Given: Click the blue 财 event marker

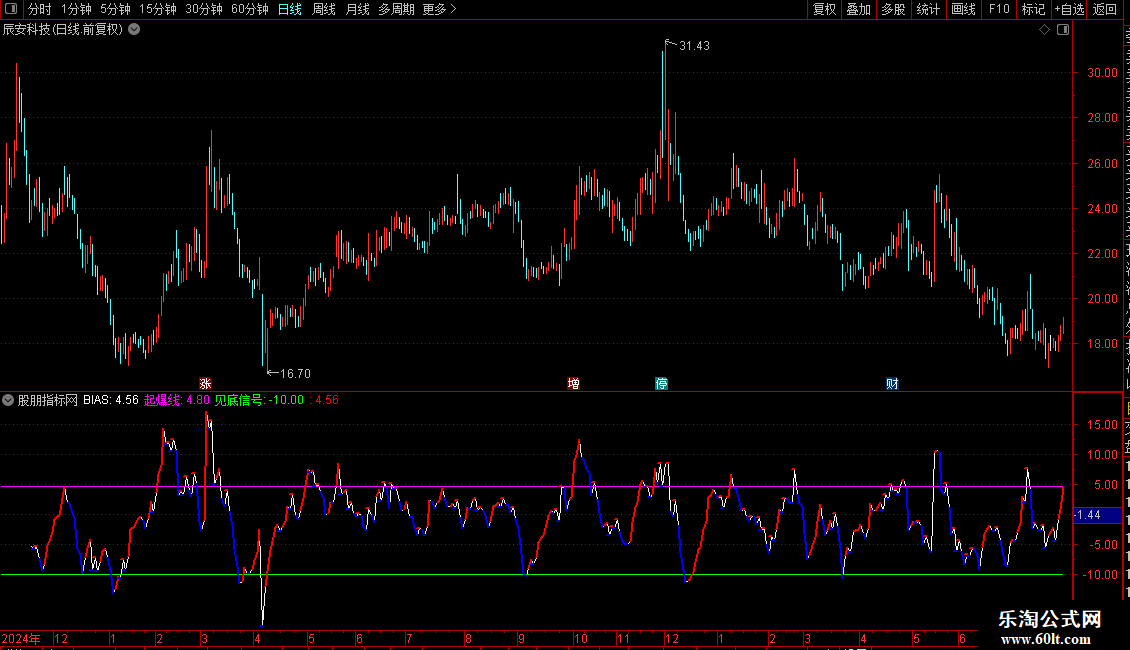Looking at the screenshot, I should pos(892,383).
